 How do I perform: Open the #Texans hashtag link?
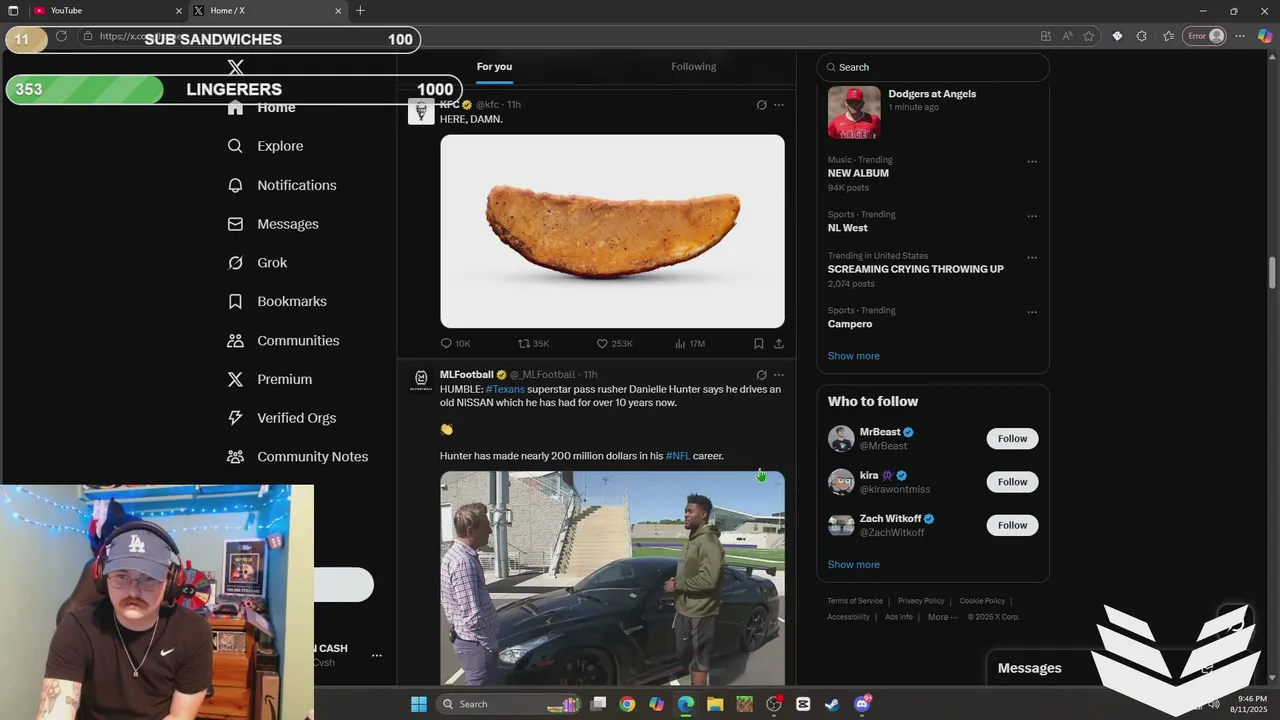pyautogui.click(x=505, y=389)
